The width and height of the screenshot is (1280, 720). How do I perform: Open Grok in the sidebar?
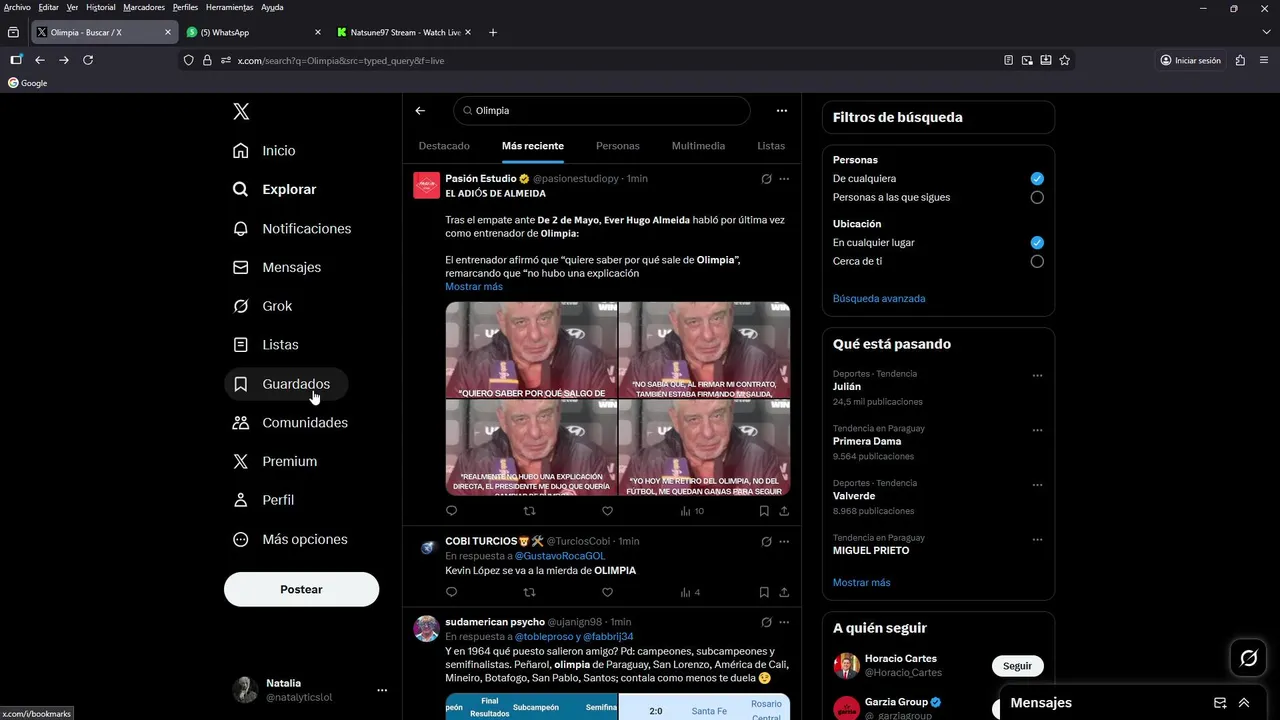pos(263,306)
